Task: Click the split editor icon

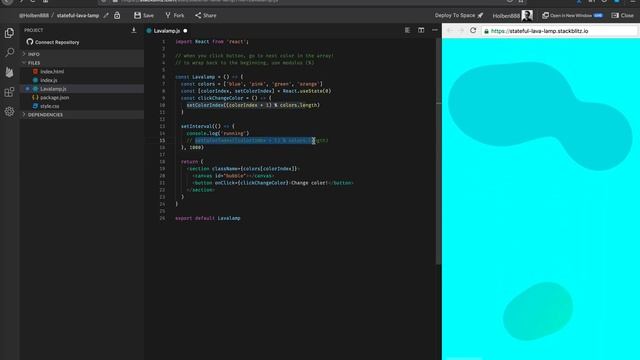Action: click(421, 30)
